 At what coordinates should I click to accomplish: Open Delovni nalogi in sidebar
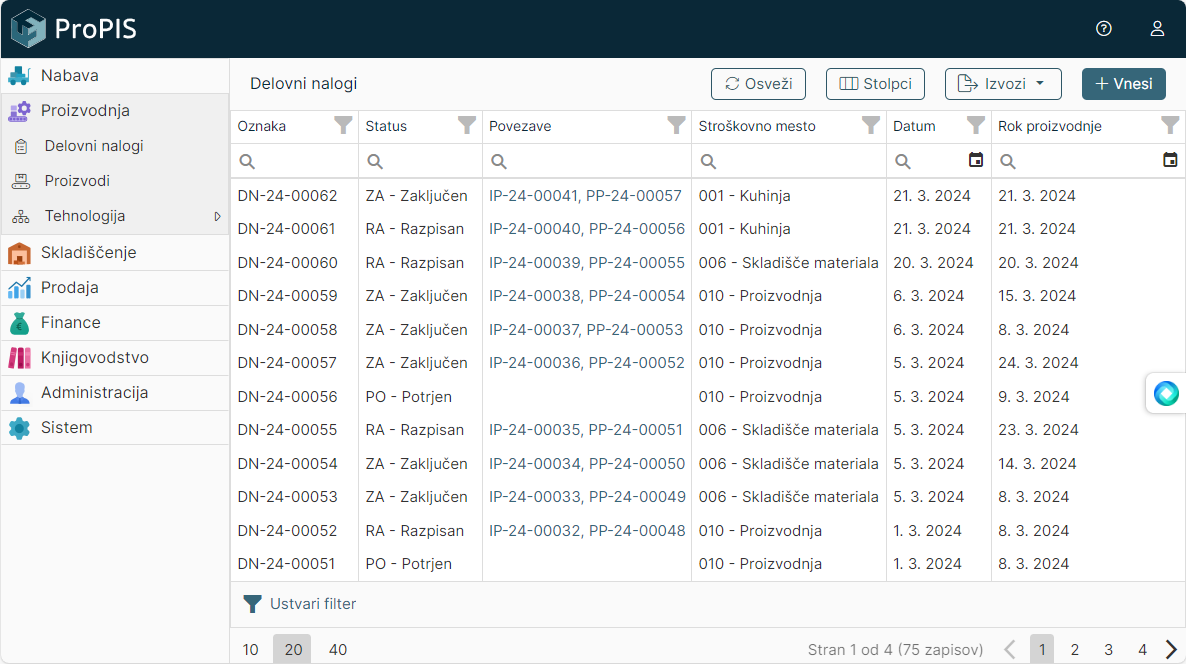(115, 146)
